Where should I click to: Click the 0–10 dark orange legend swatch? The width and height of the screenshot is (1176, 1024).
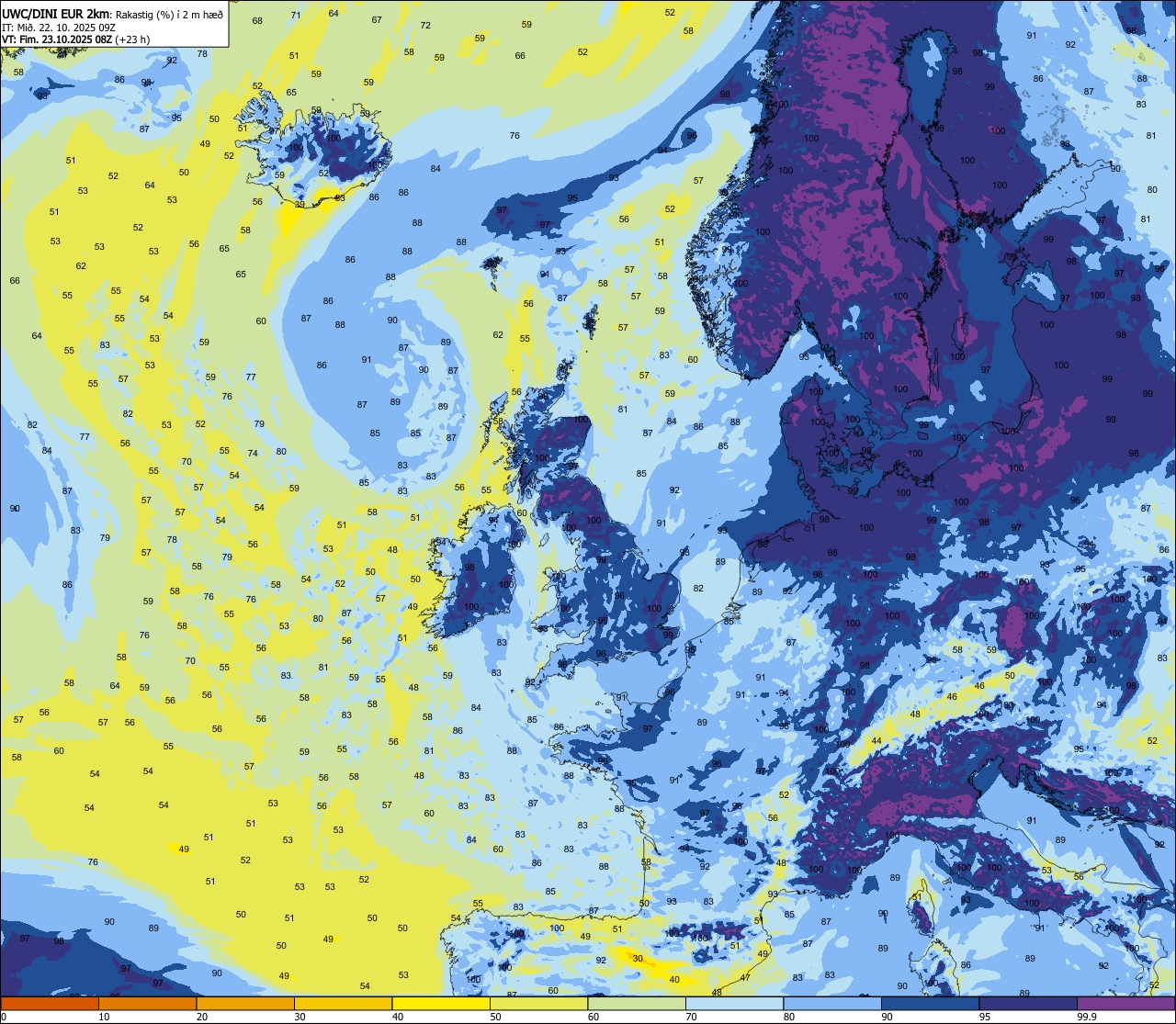(x=50, y=1003)
